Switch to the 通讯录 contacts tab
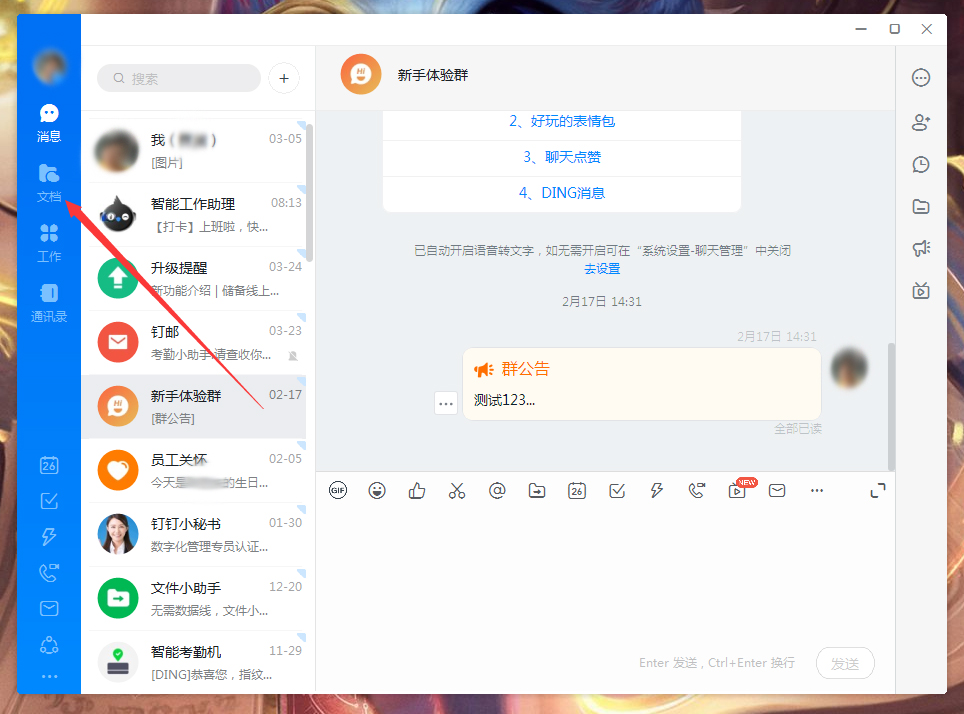This screenshot has width=964, height=714. (x=49, y=295)
